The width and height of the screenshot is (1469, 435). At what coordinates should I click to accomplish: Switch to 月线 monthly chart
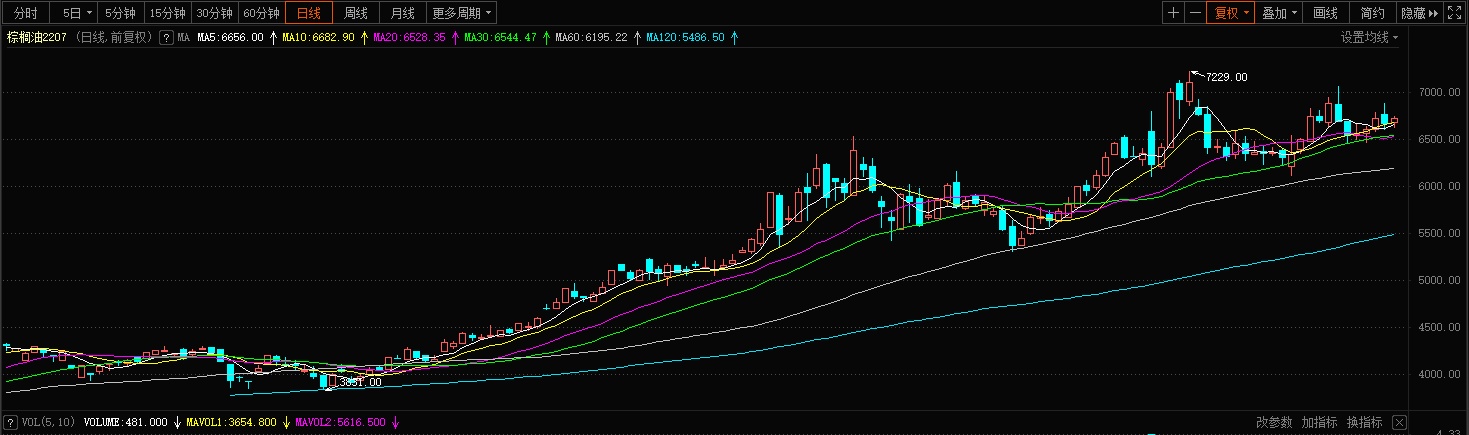(403, 13)
